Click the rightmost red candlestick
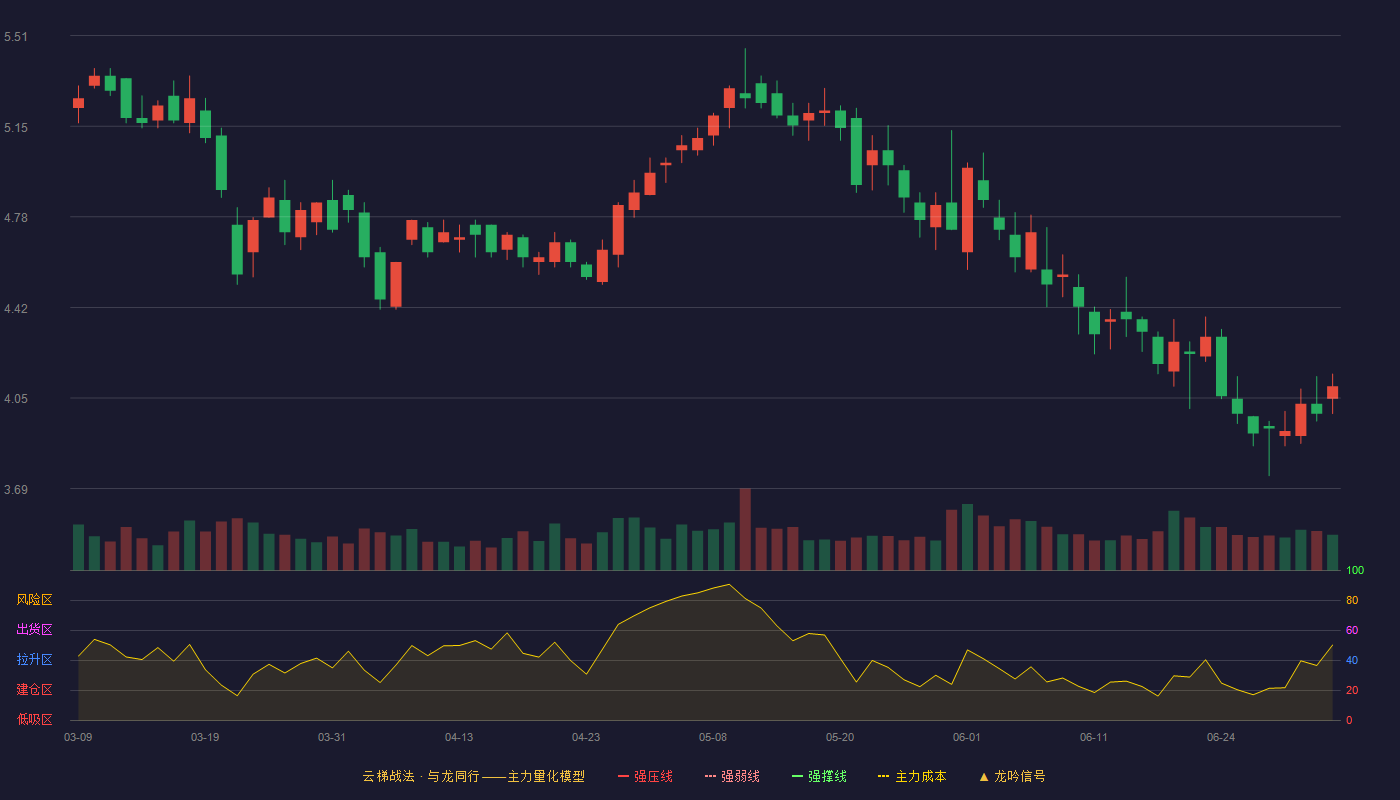 click(1332, 392)
